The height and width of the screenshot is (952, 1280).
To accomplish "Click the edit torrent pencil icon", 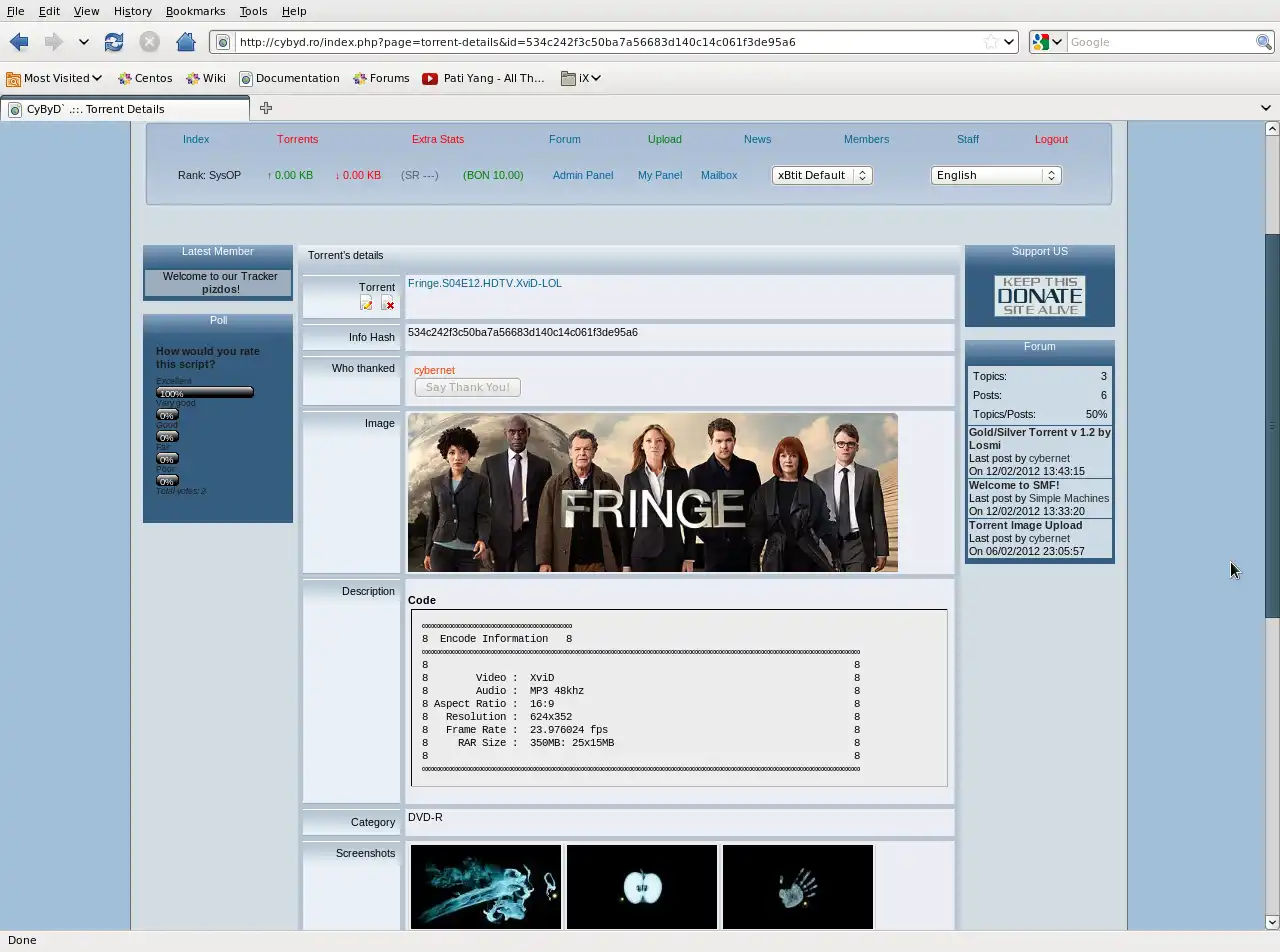I will (367, 303).
